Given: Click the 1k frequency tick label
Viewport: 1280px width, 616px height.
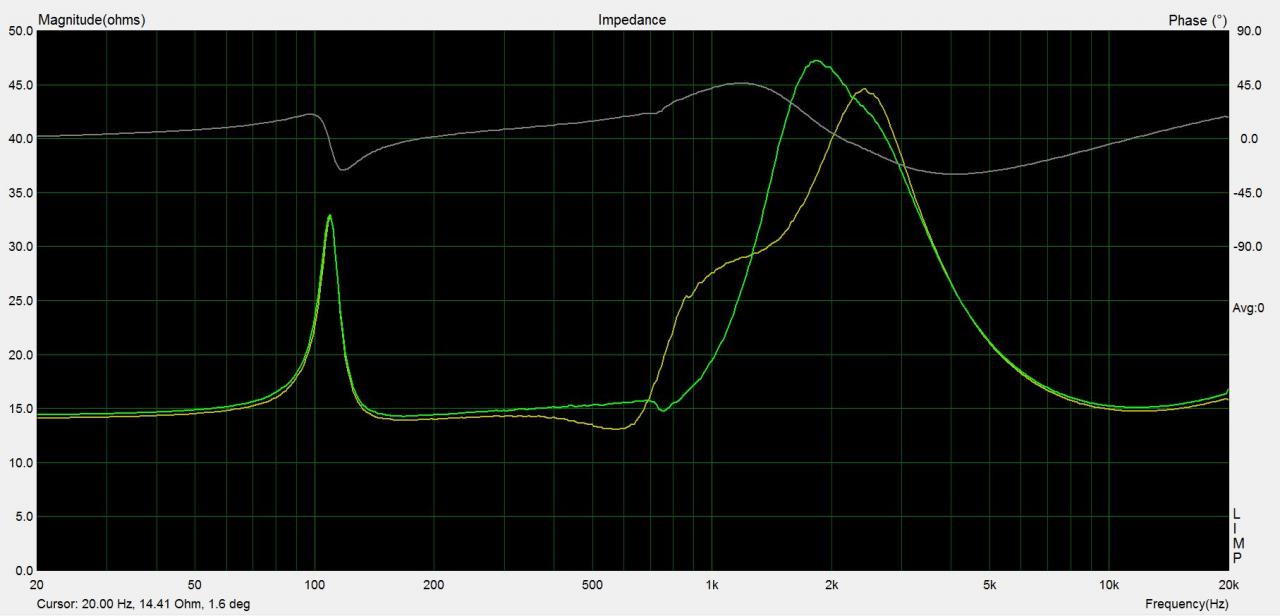Looking at the screenshot, I should [x=712, y=585].
